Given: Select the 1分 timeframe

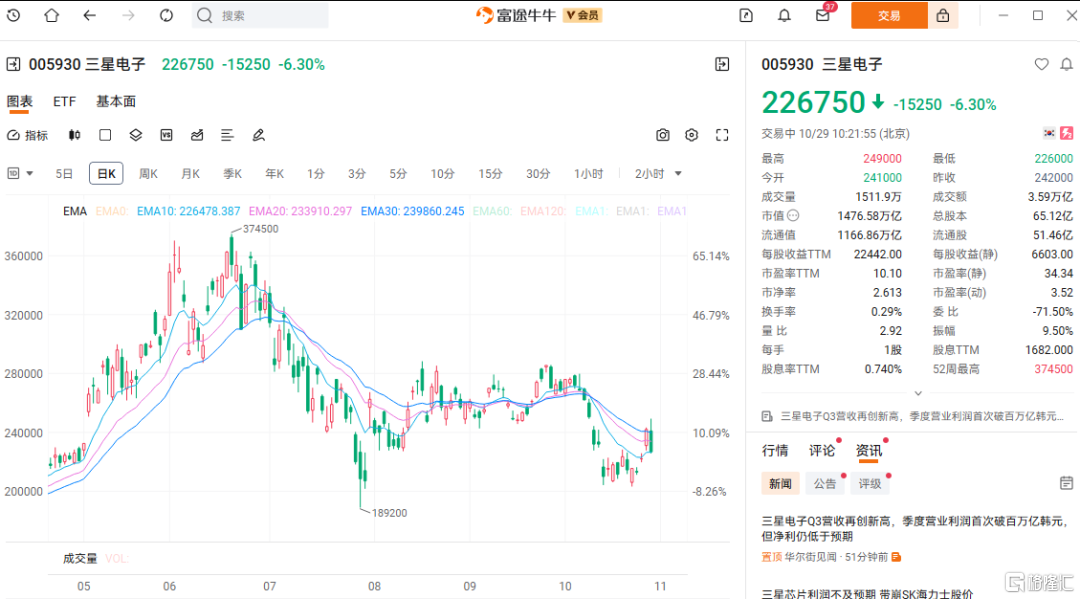Looking at the screenshot, I should point(315,174).
